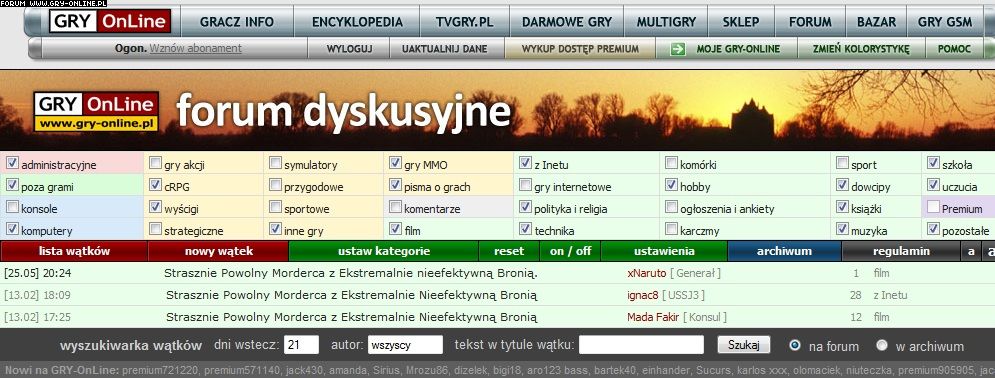Check the sportowe checkbox
995x378 pixels.
pyautogui.click(x=275, y=207)
